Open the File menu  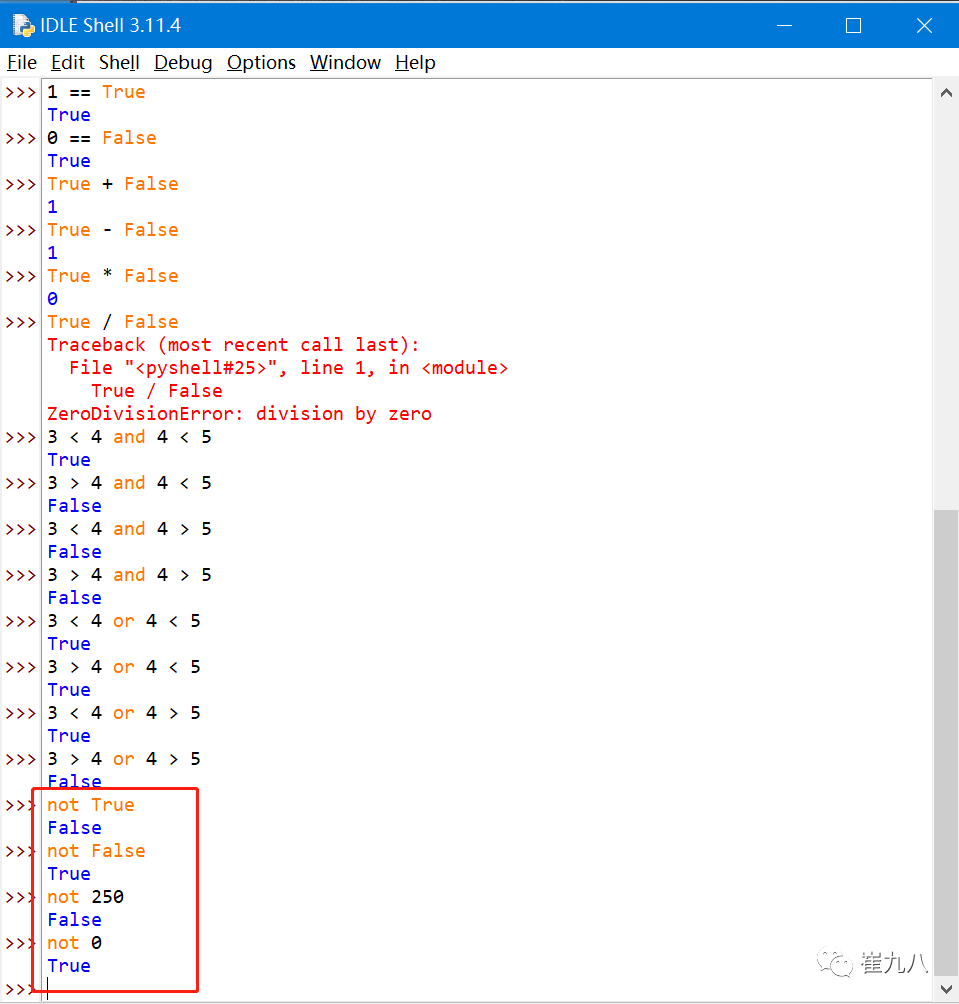(x=22, y=63)
